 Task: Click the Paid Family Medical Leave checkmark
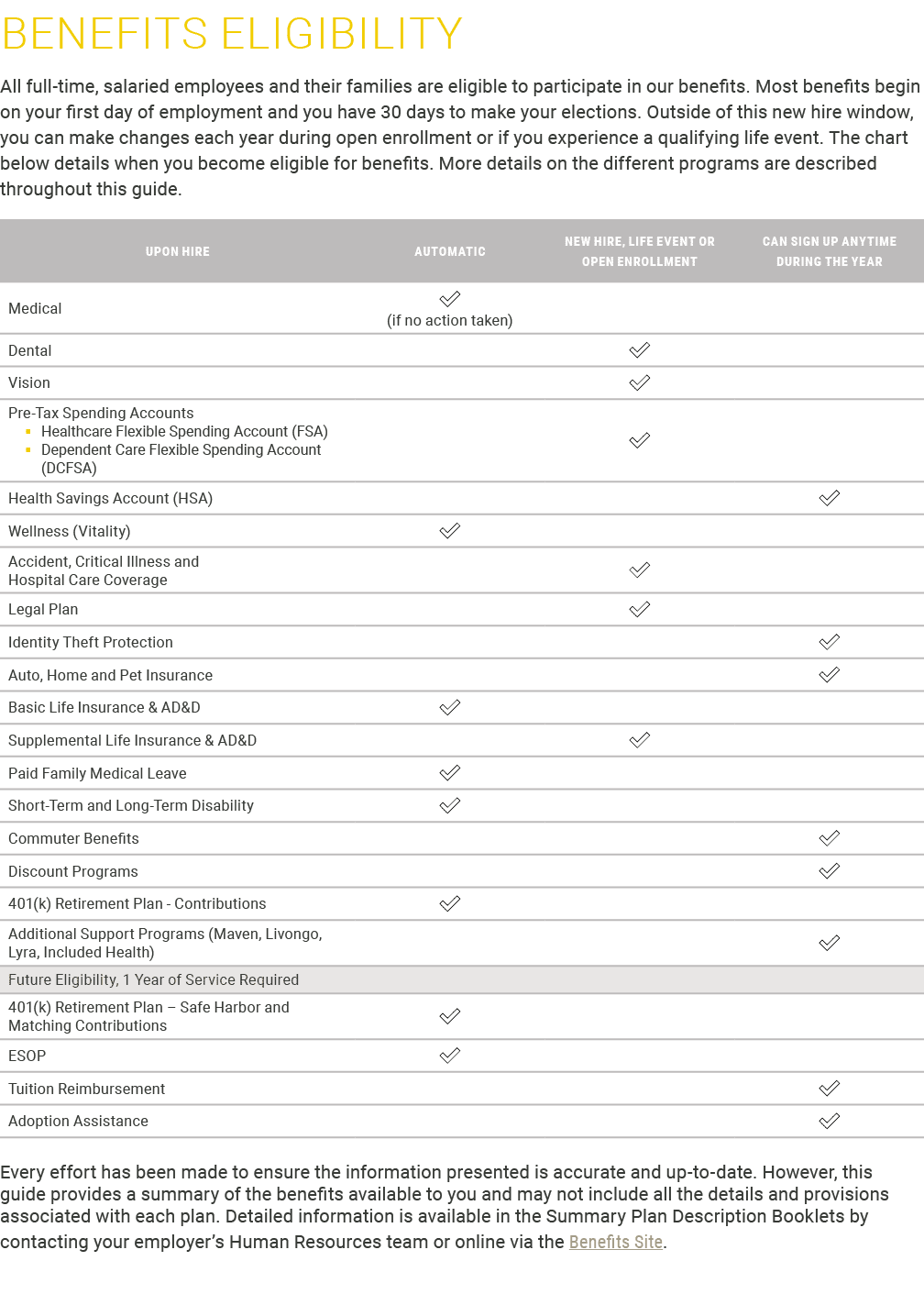pos(449,773)
